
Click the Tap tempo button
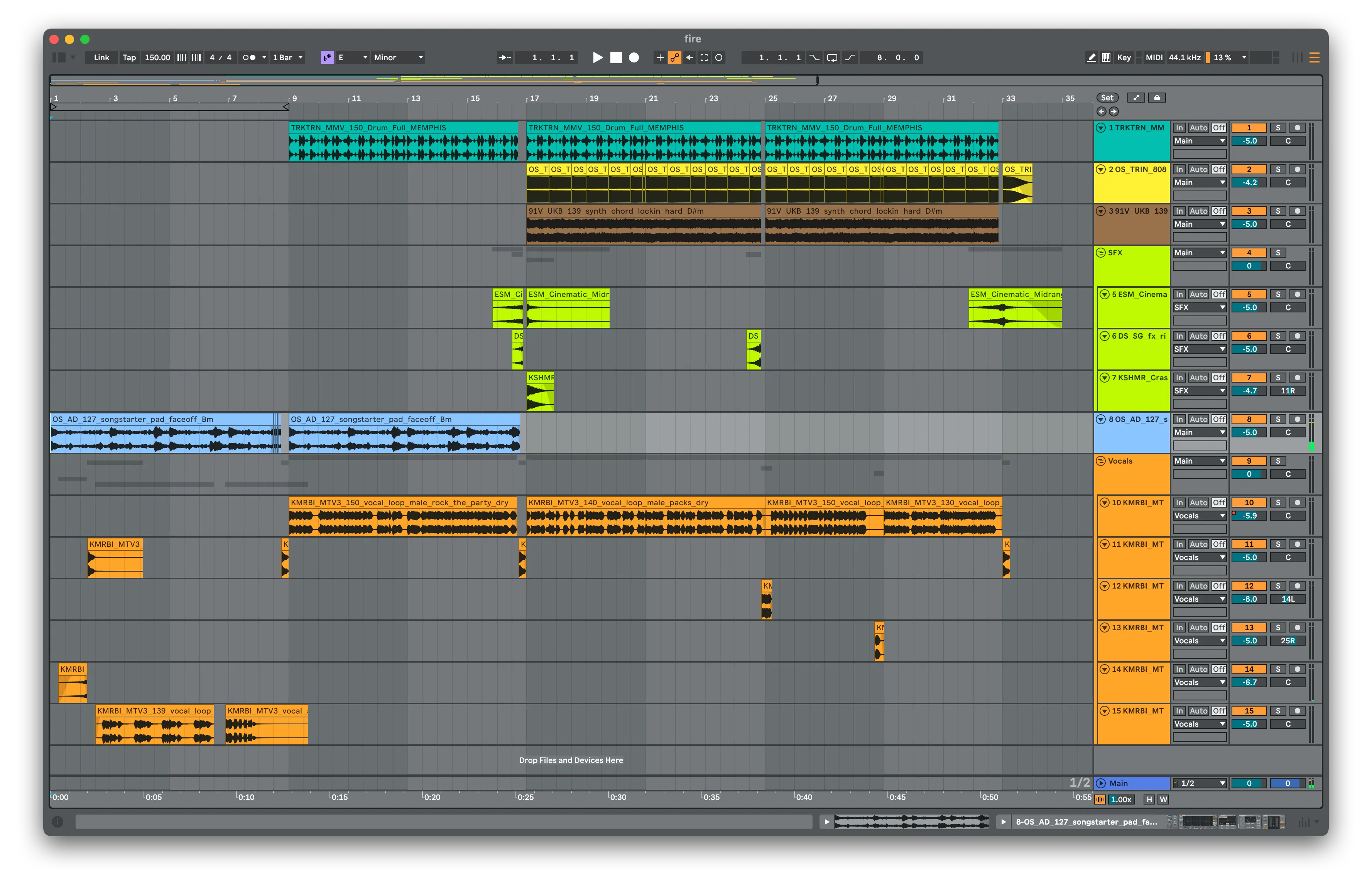[x=129, y=57]
